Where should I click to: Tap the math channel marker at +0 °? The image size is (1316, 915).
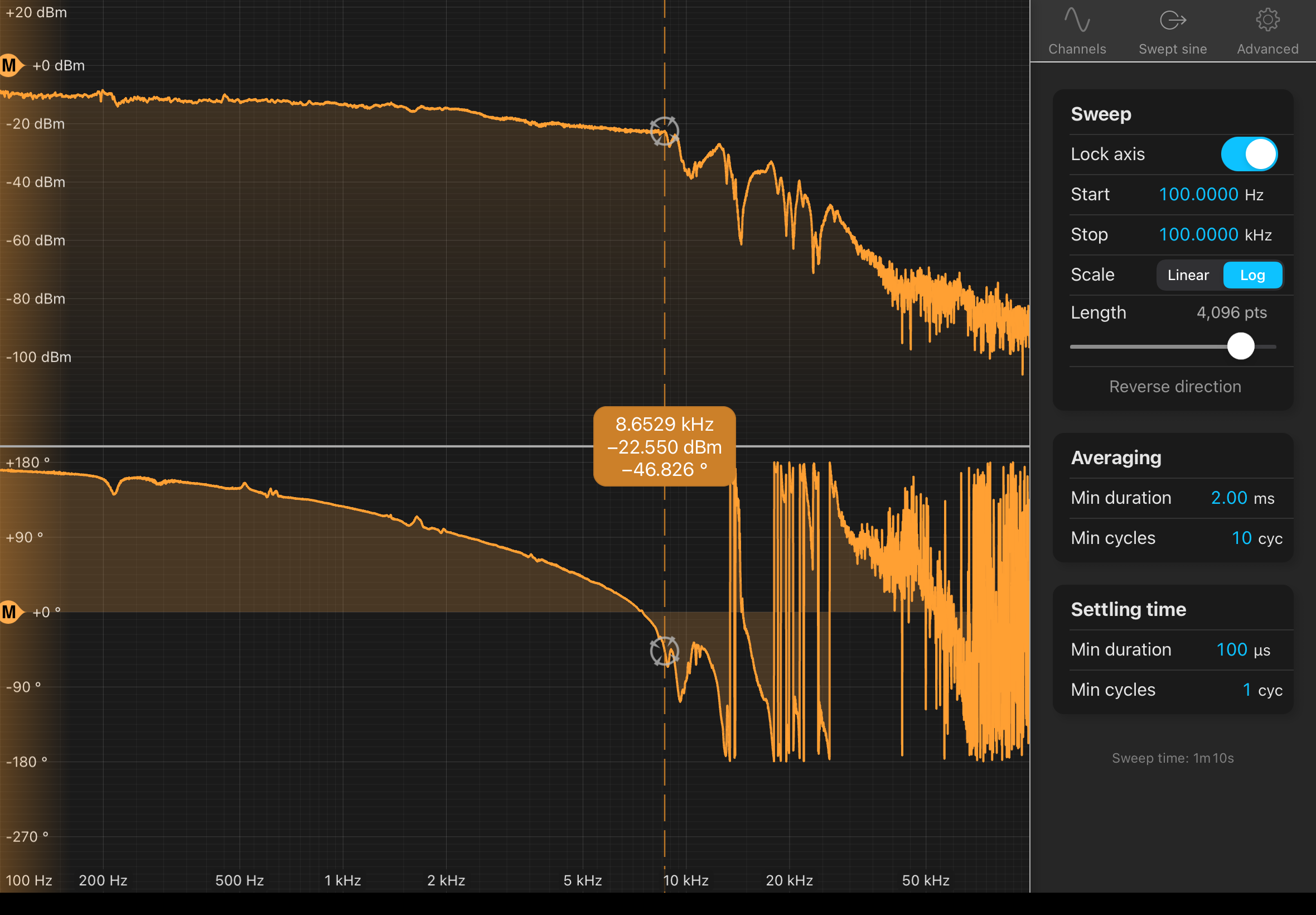pos(11,611)
